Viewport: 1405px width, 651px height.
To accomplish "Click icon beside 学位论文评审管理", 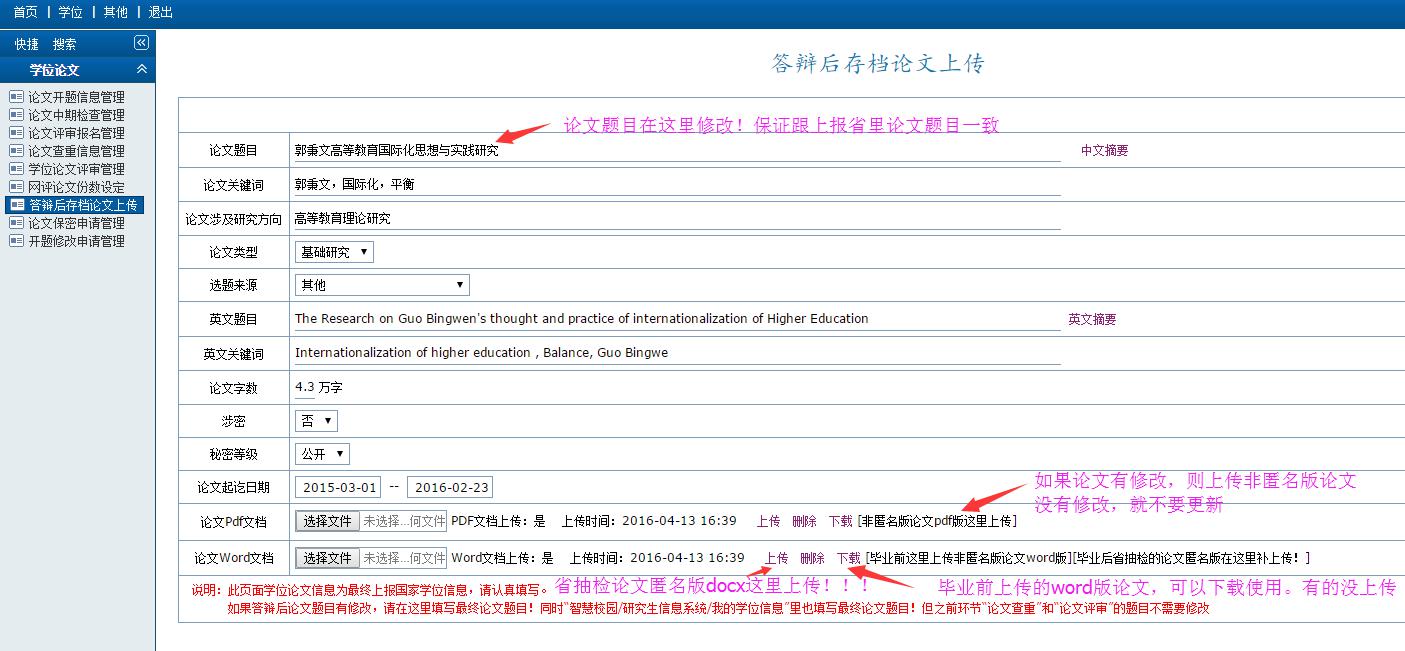I will coord(16,169).
